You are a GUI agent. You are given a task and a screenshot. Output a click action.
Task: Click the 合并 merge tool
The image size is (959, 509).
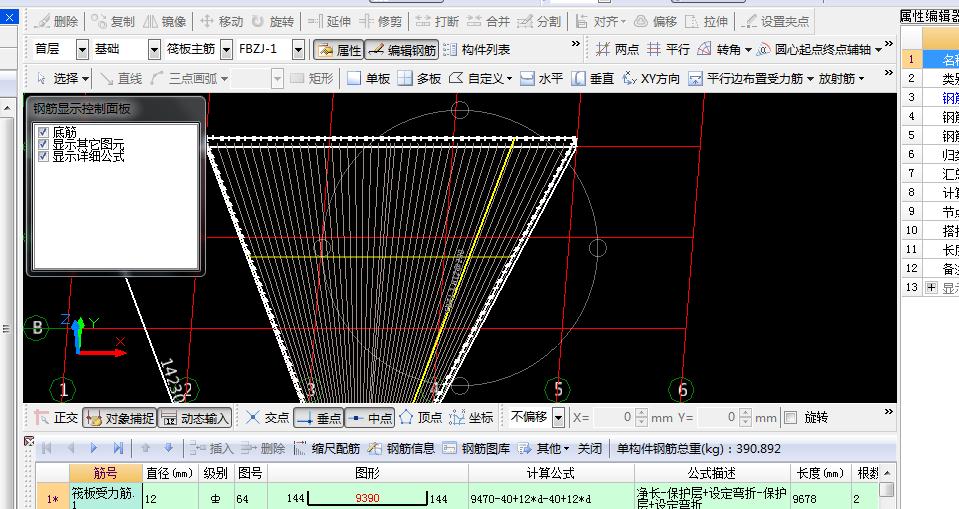(x=488, y=21)
